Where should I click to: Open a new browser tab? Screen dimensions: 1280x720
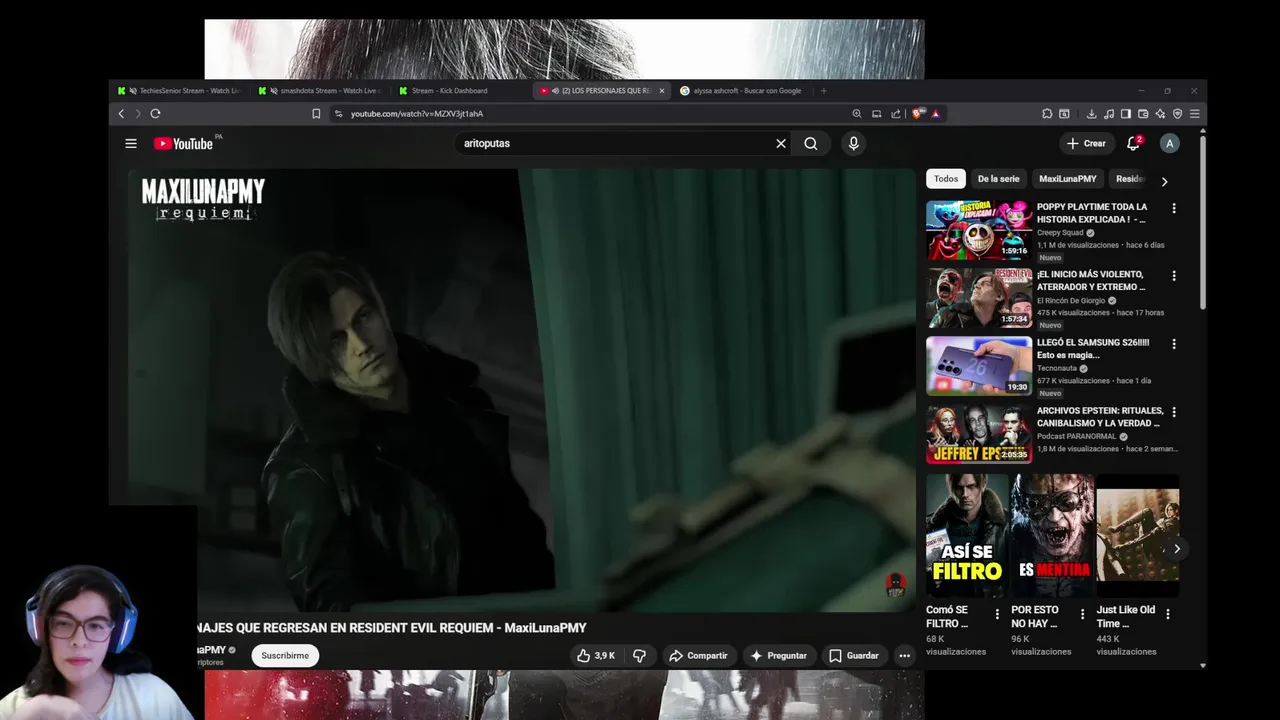[x=824, y=91]
